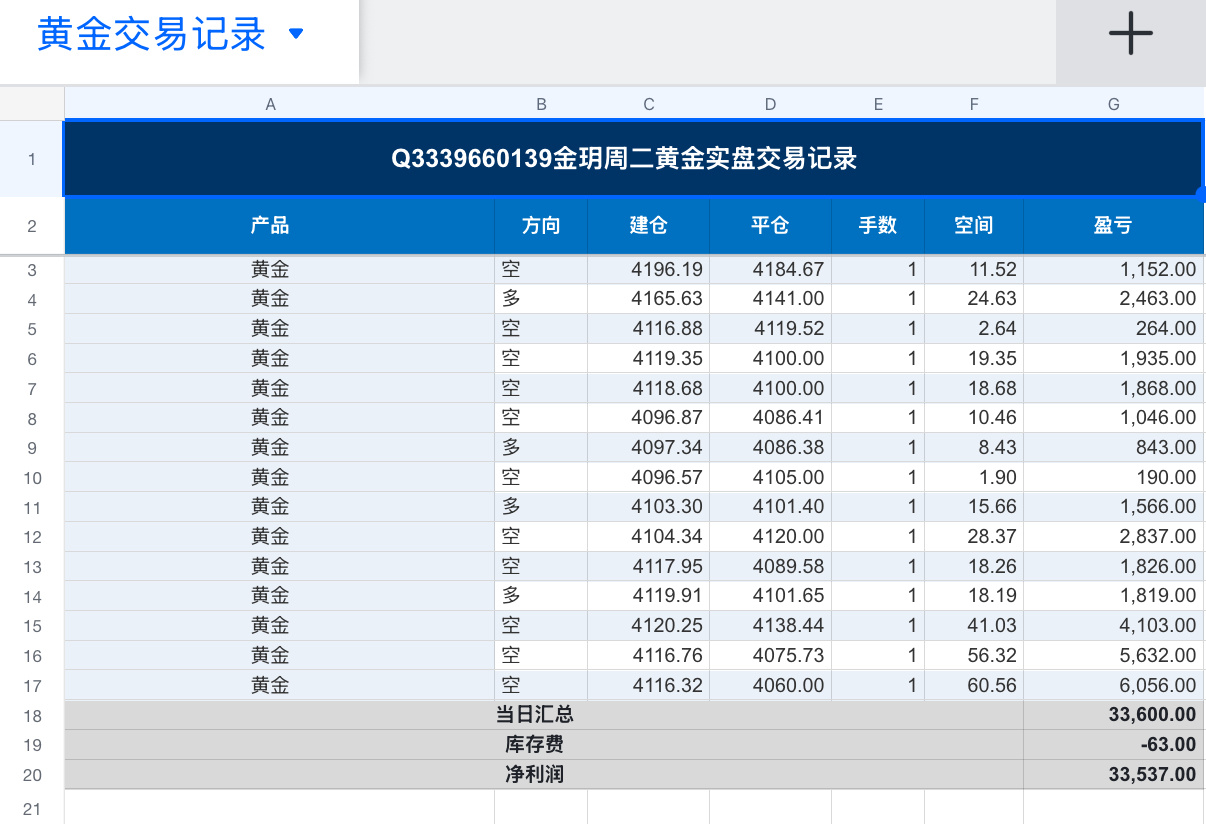Select row 18 header

pos(32,715)
